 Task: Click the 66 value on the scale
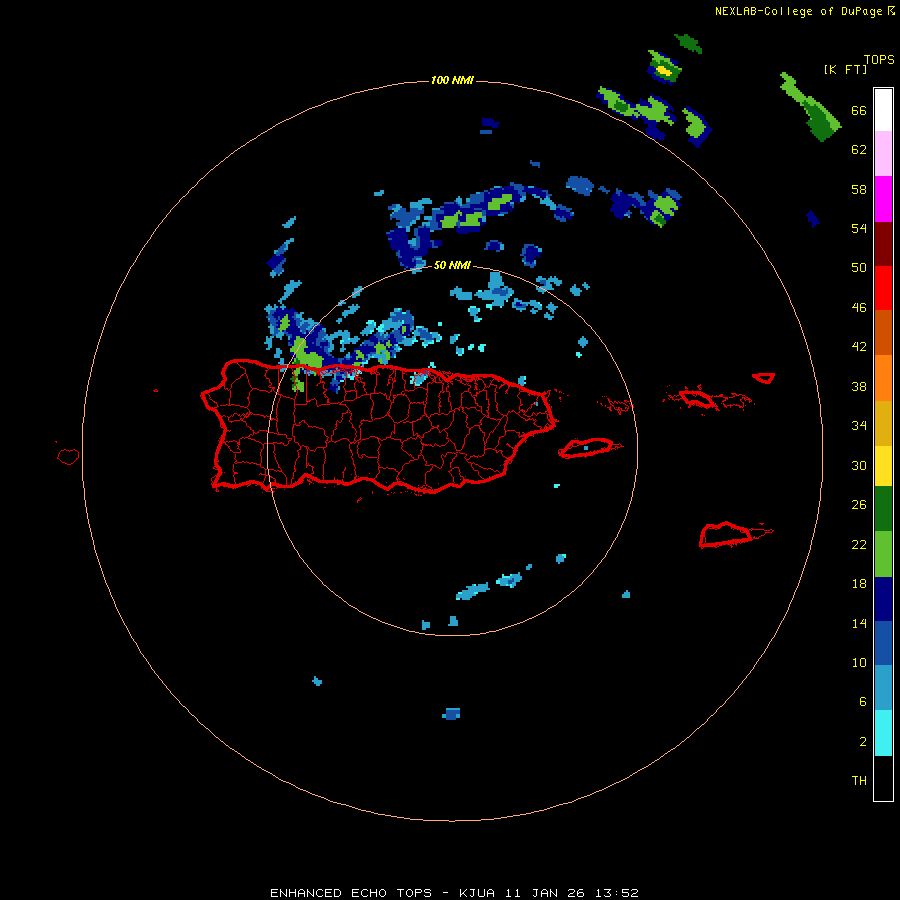pyautogui.click(x=859, y=110)
